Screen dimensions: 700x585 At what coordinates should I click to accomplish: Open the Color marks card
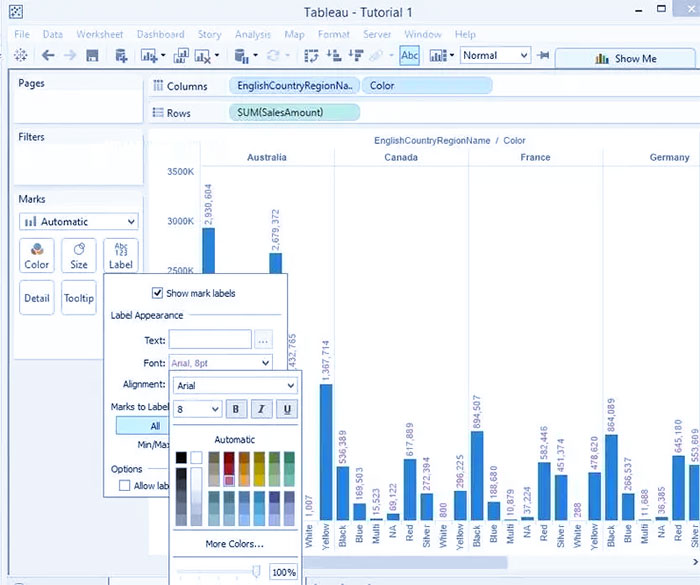coord(37,255)
